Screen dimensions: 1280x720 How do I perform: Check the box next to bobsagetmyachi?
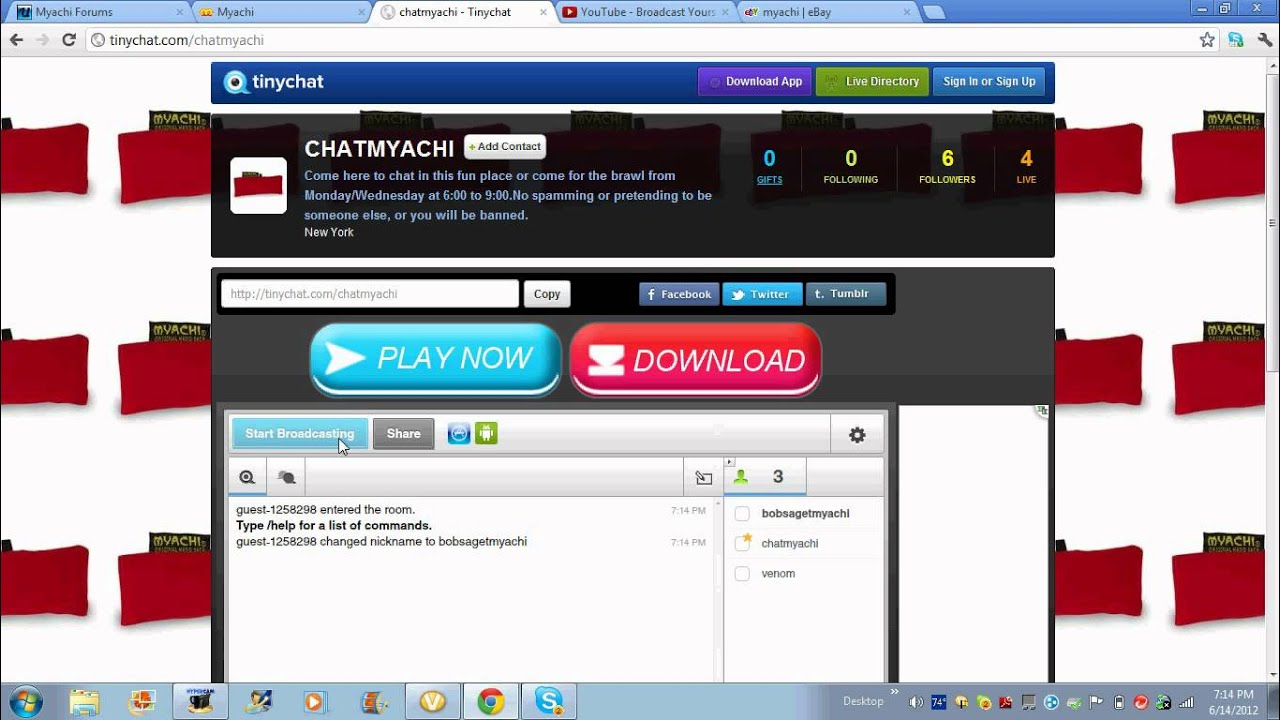coord(742,514)
